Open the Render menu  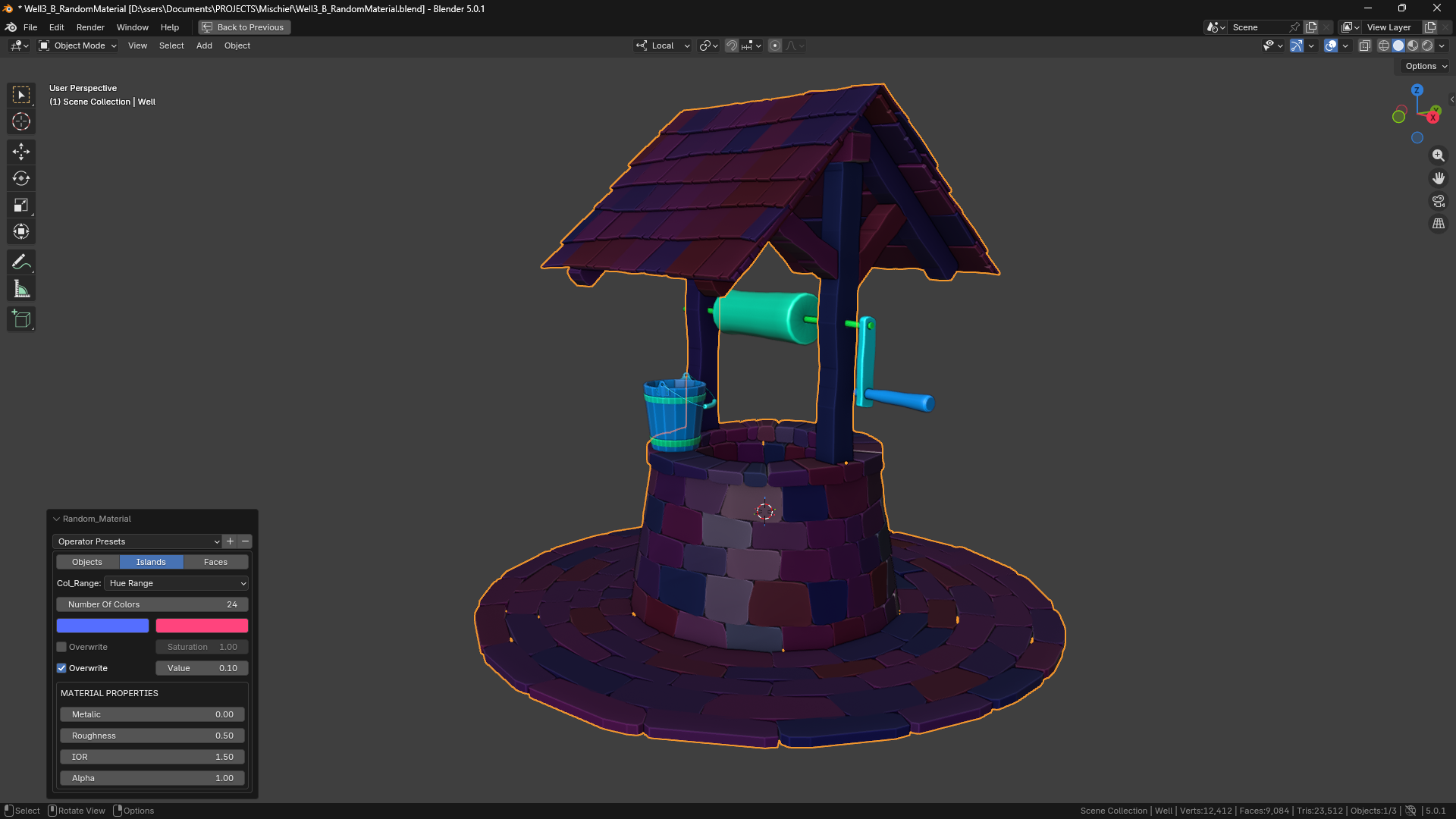[90, 27]
